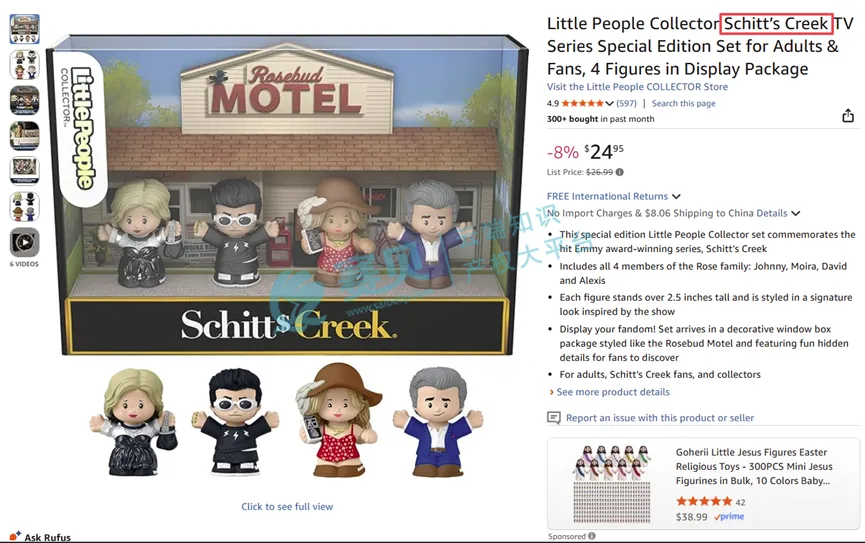Expand the shipping to China Details chevron
The height and width of the screenshot is (543, 865).
point(795,214)
